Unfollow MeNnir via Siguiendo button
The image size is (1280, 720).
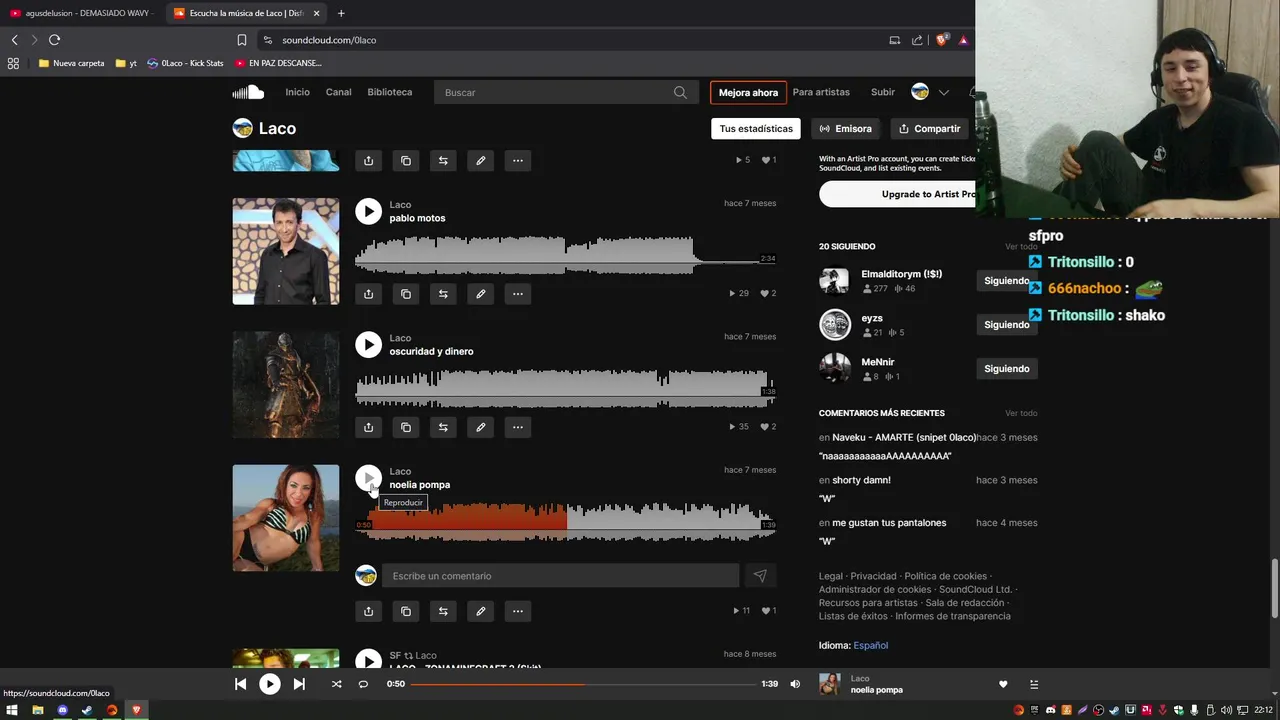click(1006, 369)
